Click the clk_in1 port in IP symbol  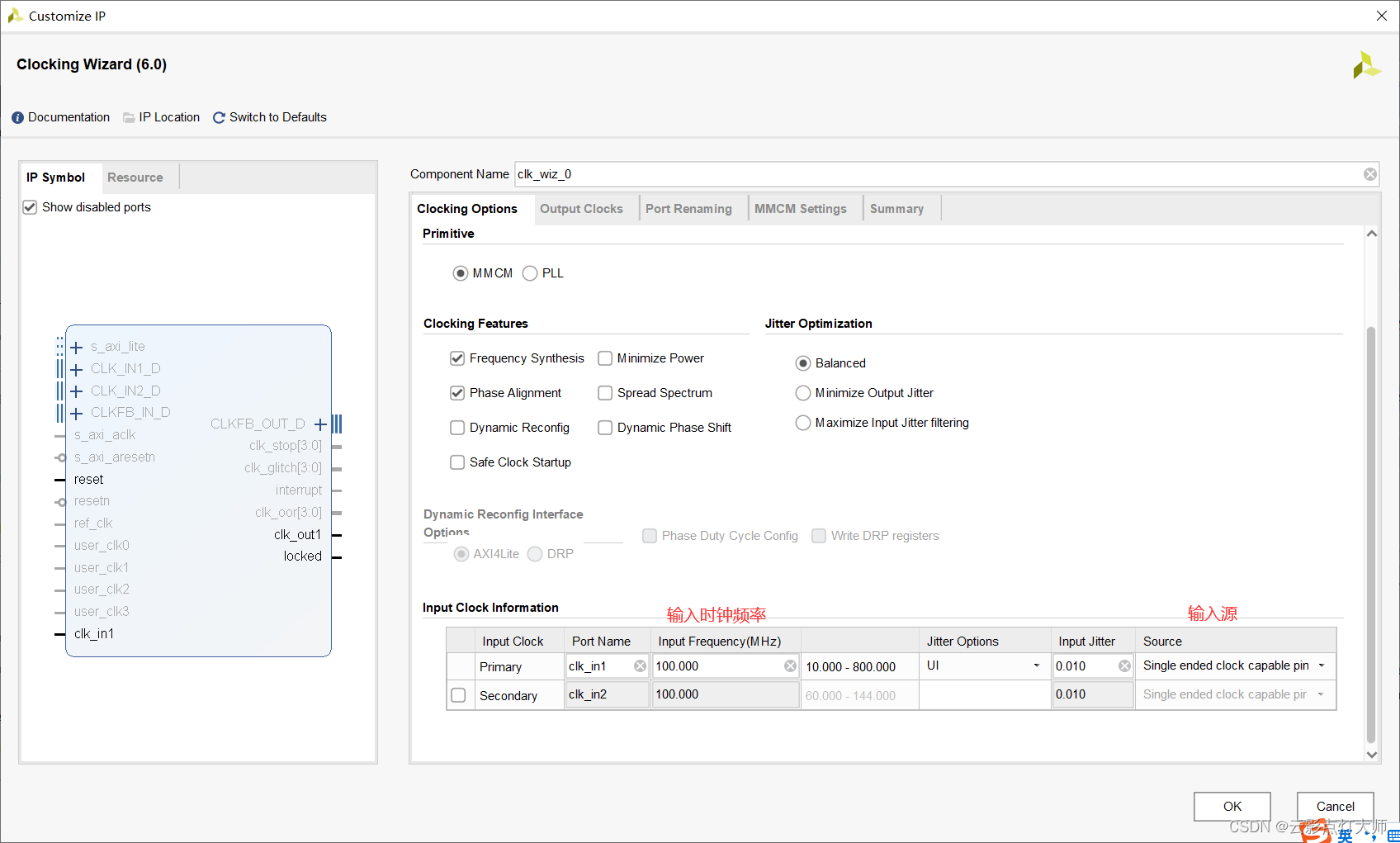[x=94, y=634]
